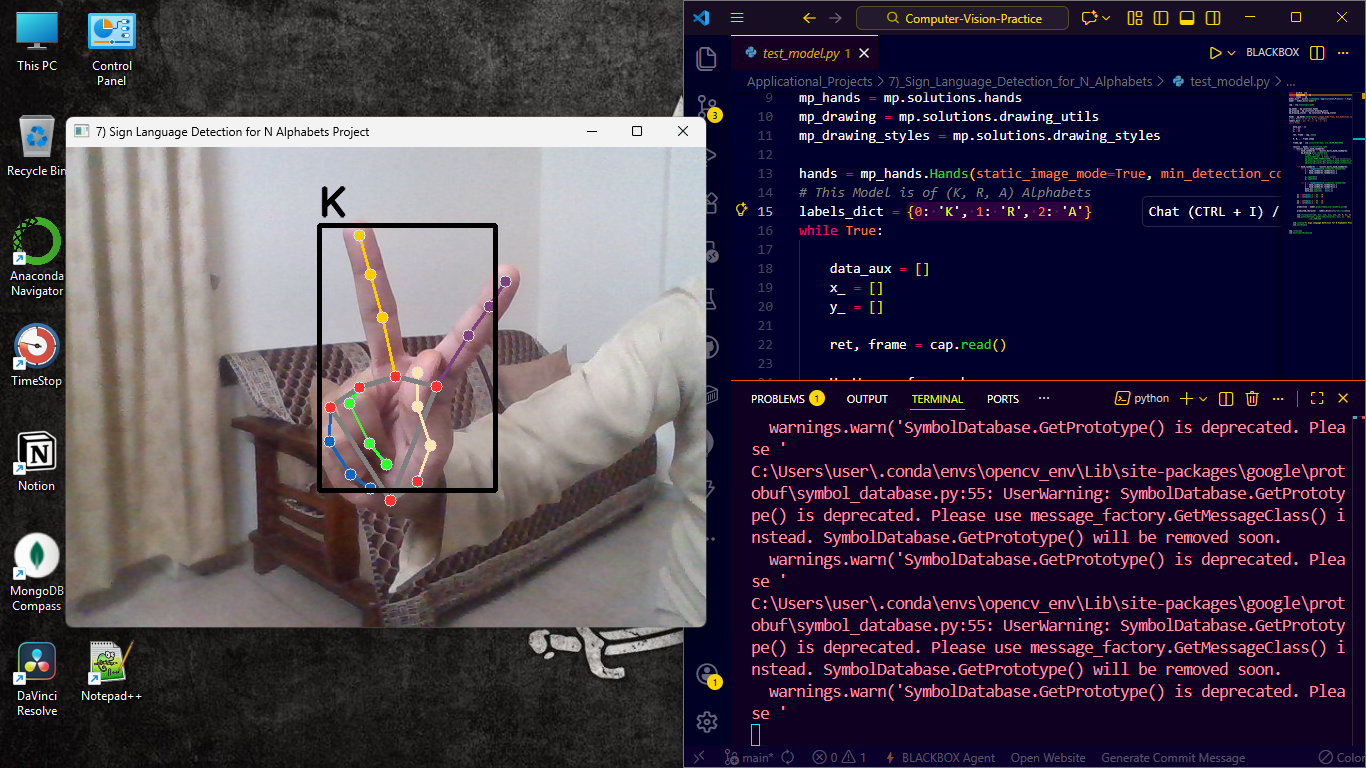Click Generate Commit Message in status bar

click(1173, 757)
